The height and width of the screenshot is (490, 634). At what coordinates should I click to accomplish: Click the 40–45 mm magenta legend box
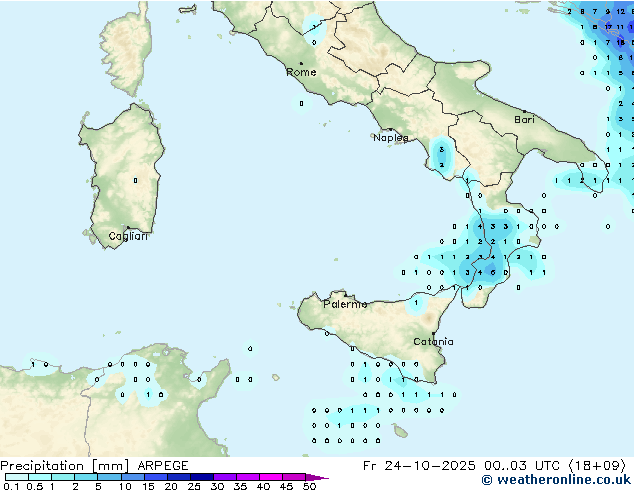(x=271, y=477)
